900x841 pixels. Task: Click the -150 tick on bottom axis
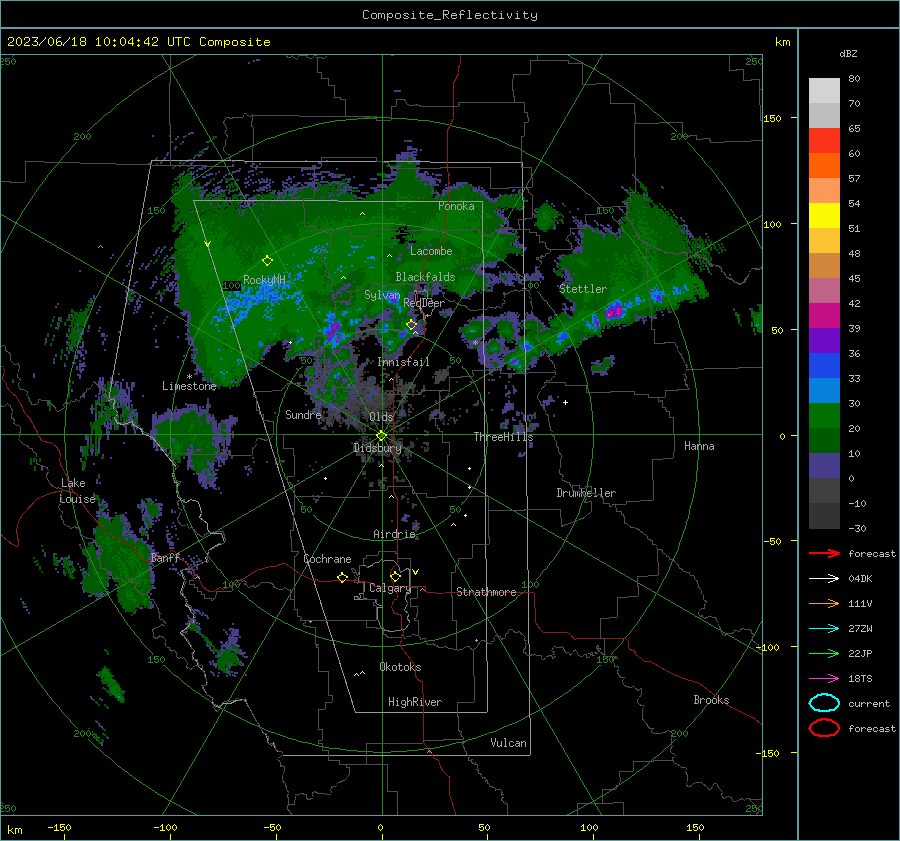[59, 827]
